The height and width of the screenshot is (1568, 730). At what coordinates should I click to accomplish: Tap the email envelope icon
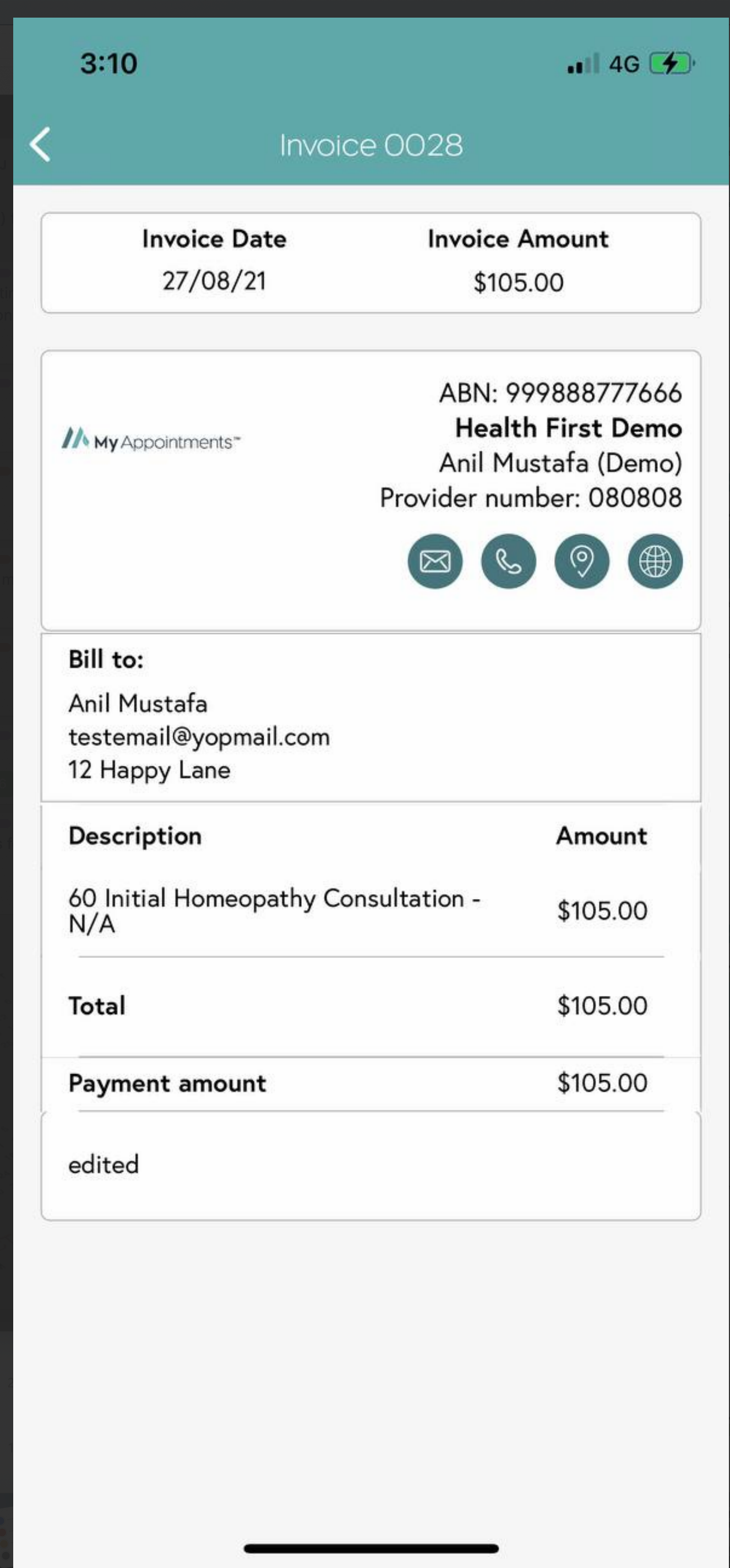pos(435,561)
